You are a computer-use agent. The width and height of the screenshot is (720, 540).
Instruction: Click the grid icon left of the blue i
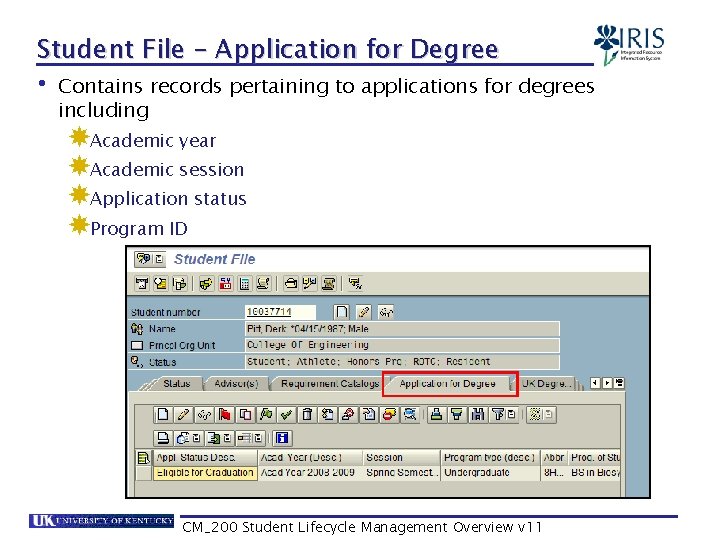[244, 438]
